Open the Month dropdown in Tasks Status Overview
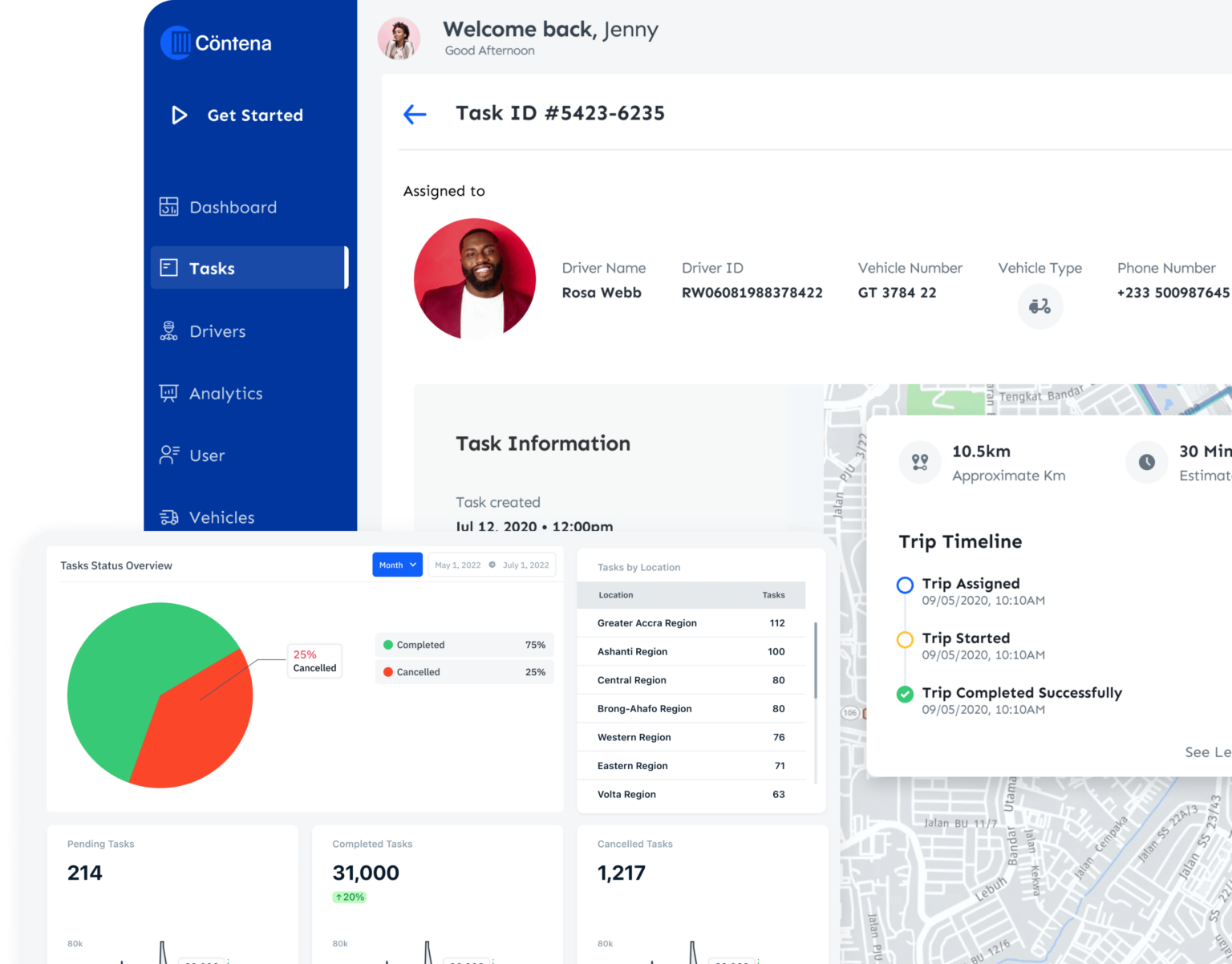Image resolution: width=1232 pixels, height=964 pixels. (397, 565)
